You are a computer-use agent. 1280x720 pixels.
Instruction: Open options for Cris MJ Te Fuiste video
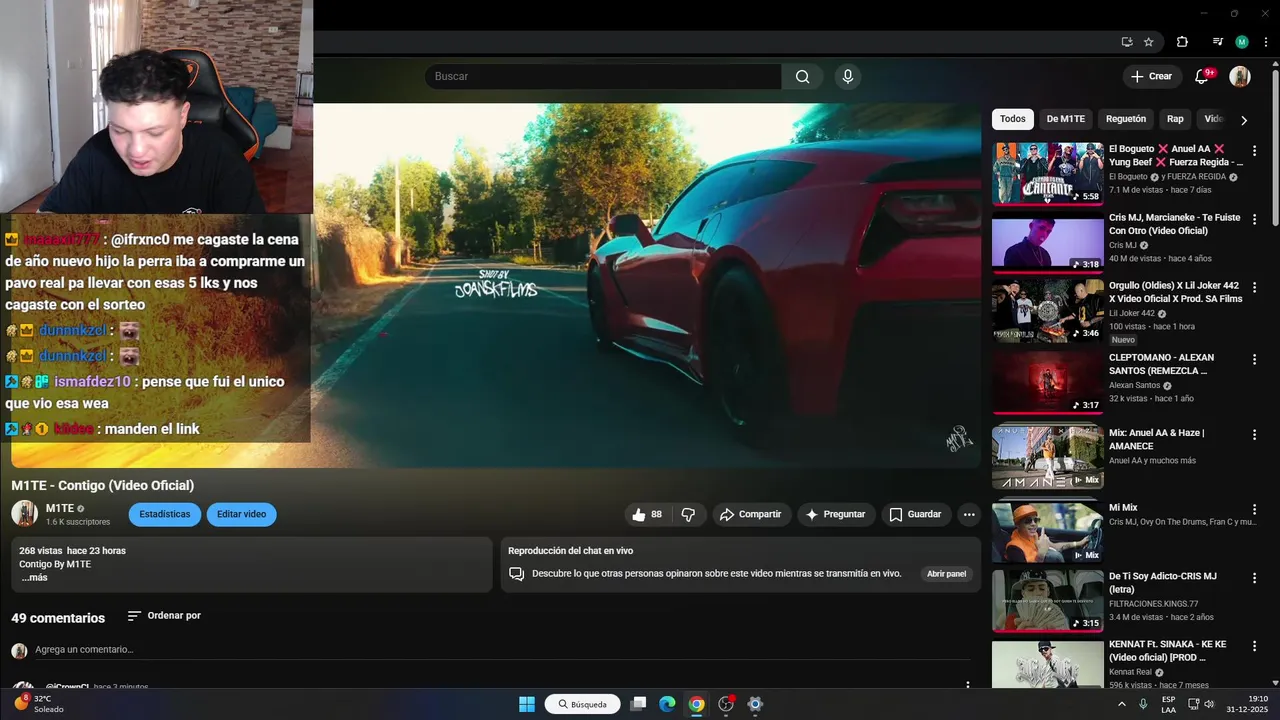click(1254, 219)
